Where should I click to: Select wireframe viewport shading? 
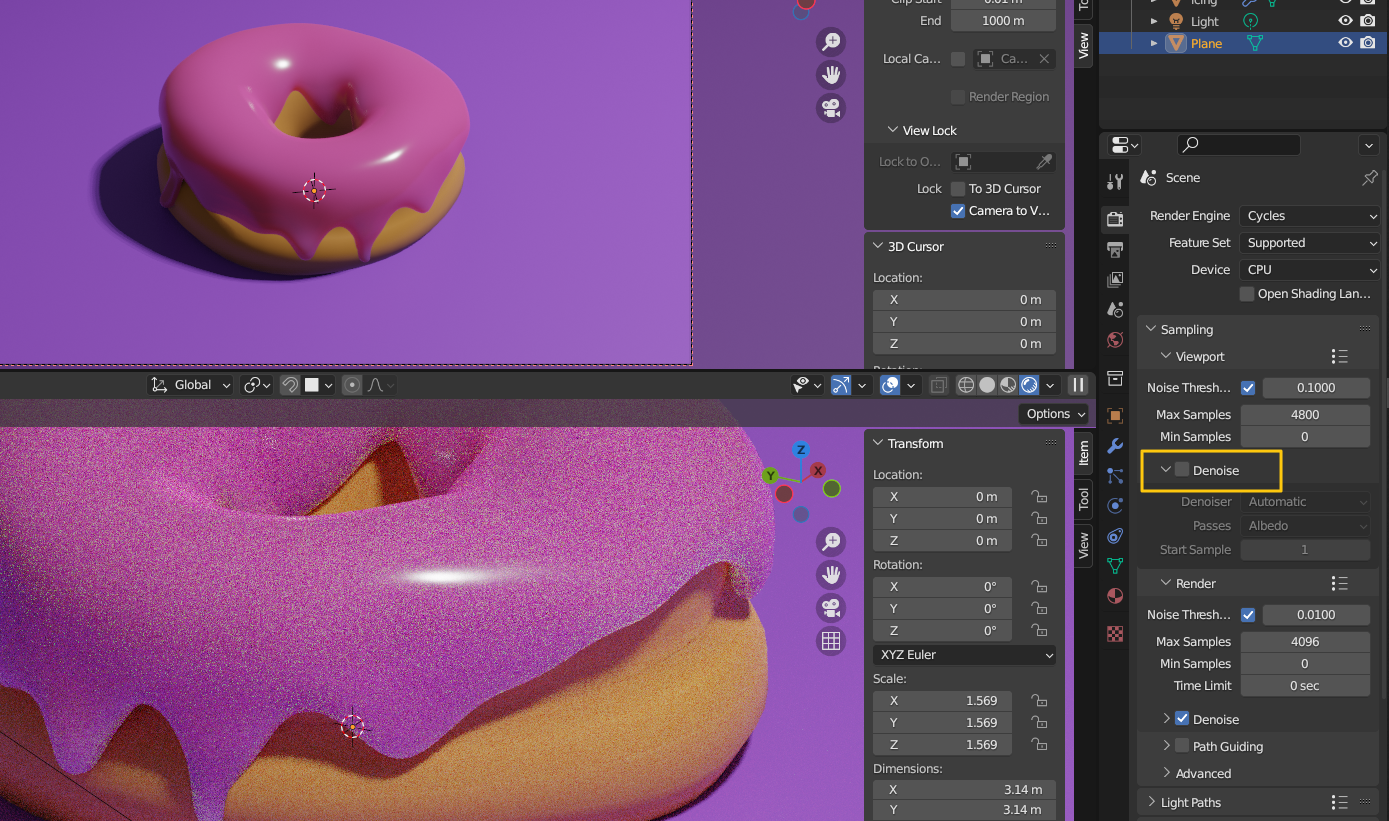[x=966, y=385]
